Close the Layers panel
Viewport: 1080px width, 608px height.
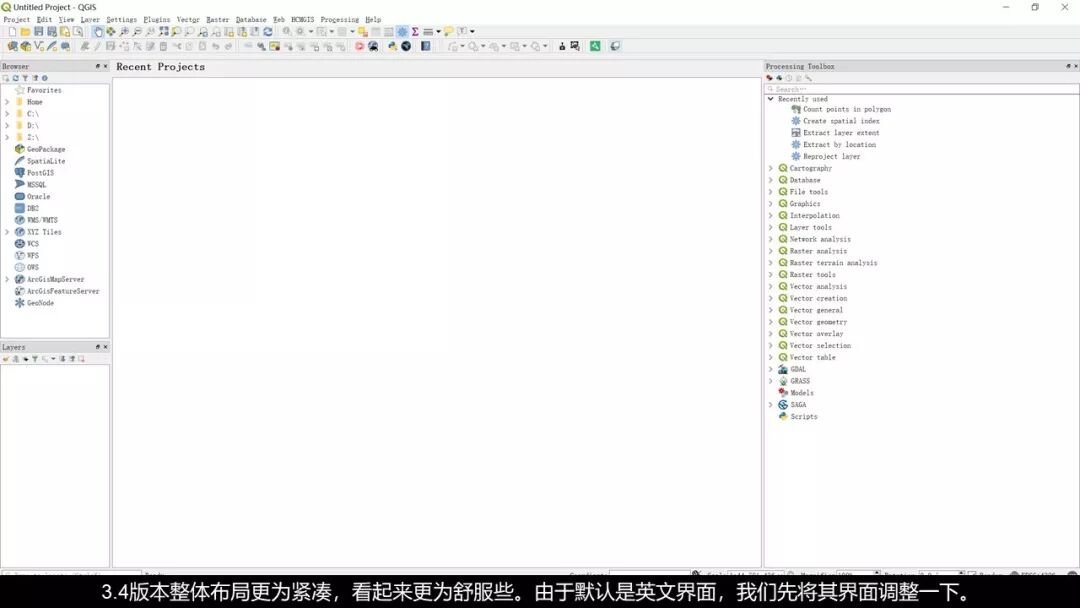pyautogui.click(x=105, y=347)
